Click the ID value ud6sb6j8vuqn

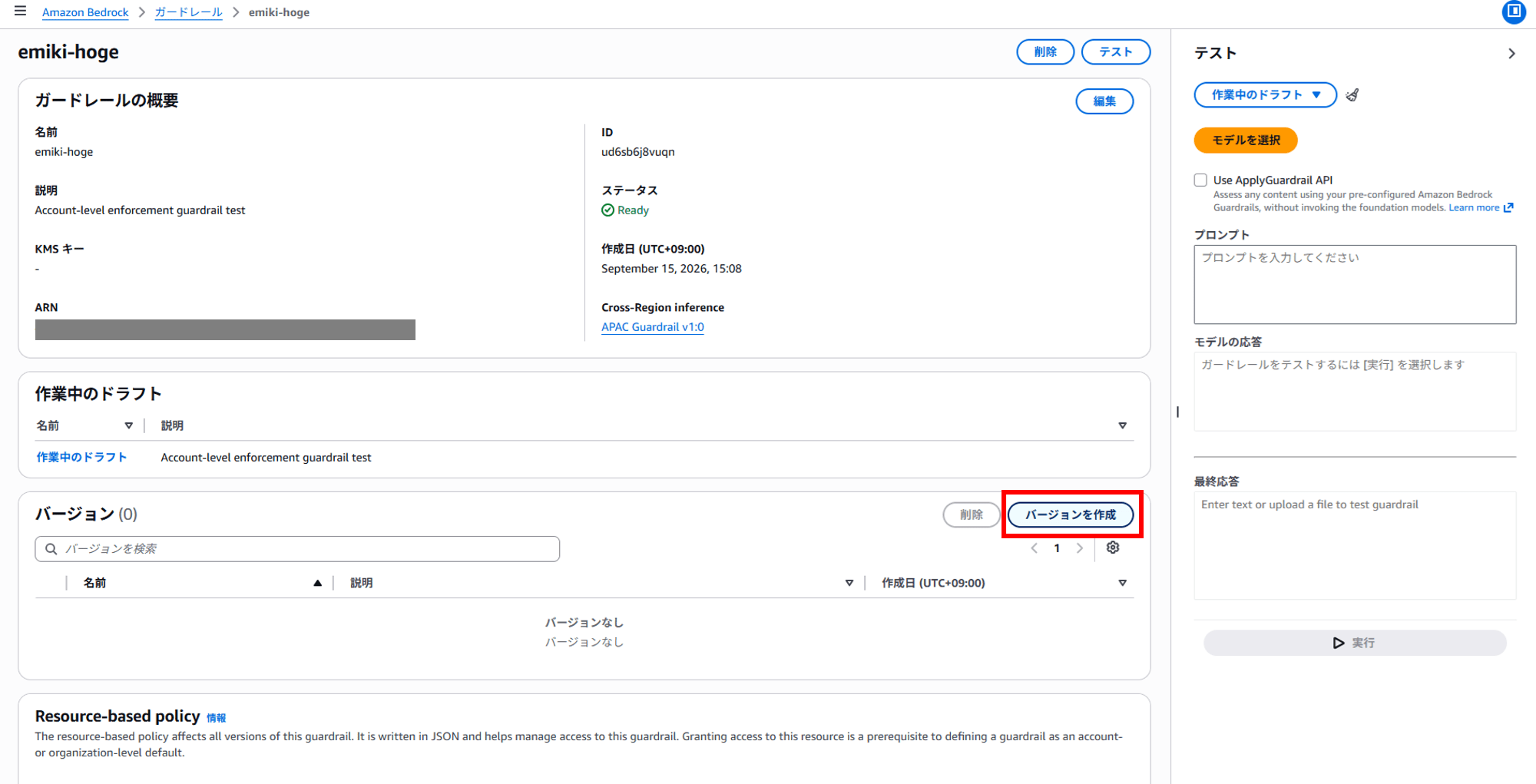[638, 152]
